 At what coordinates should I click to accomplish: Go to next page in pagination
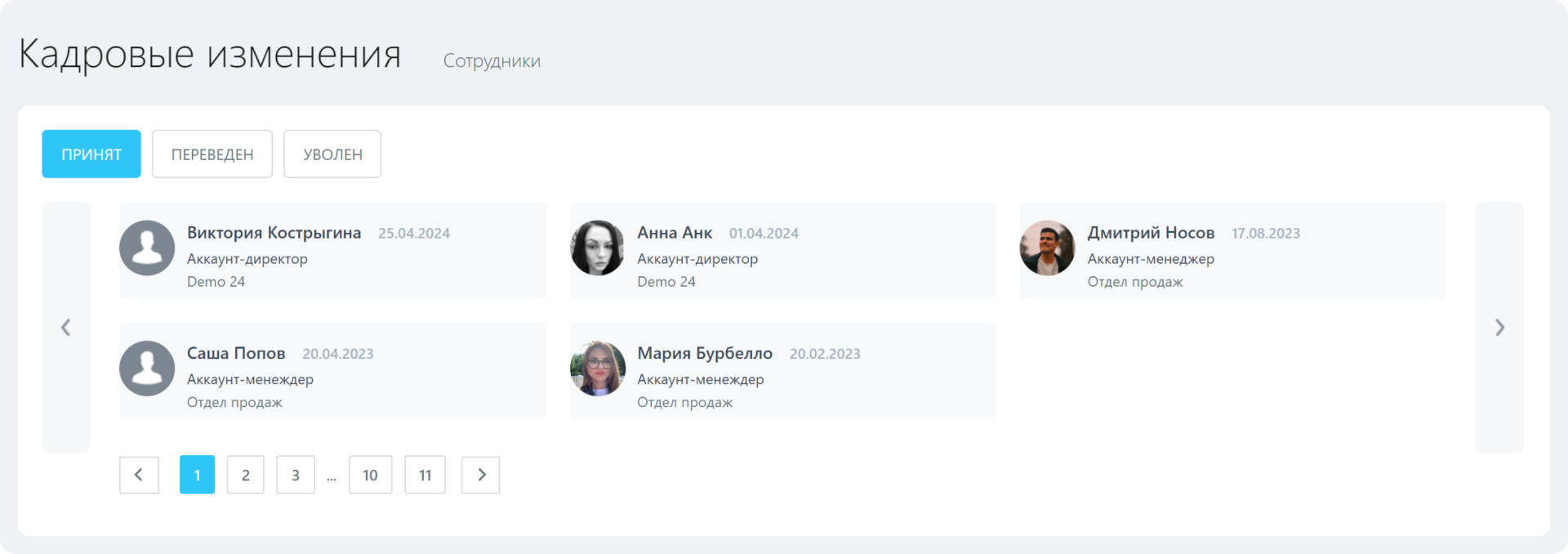(x=481, y=475)
